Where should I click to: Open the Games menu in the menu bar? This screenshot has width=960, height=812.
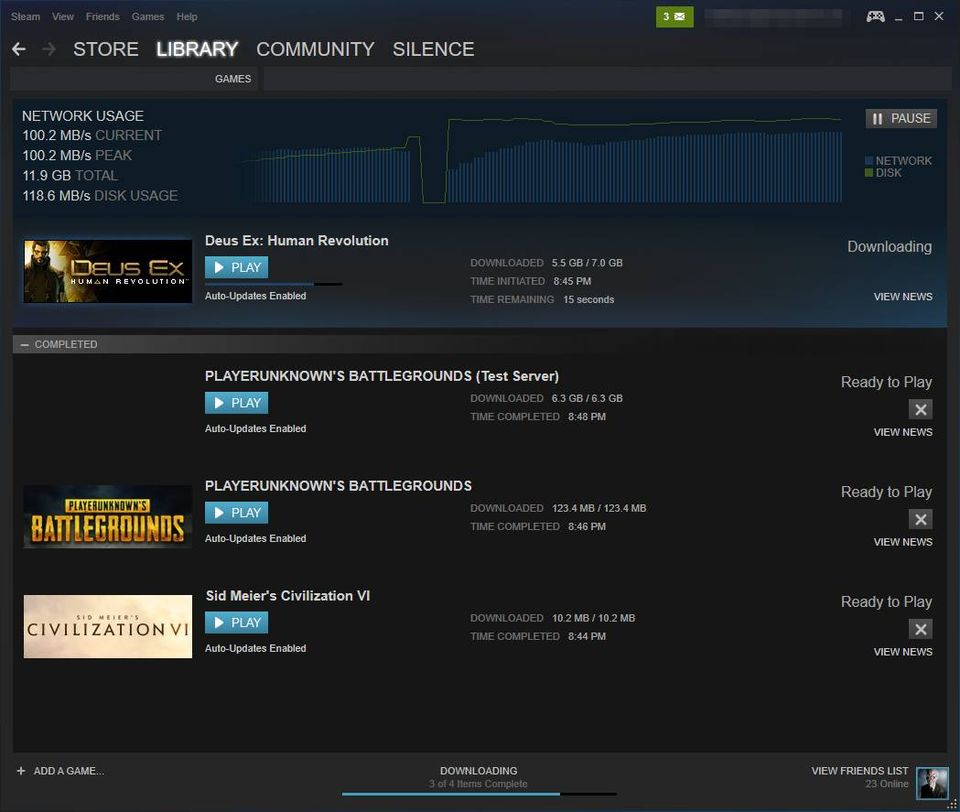pyautogui.click(x=148, y=17)
